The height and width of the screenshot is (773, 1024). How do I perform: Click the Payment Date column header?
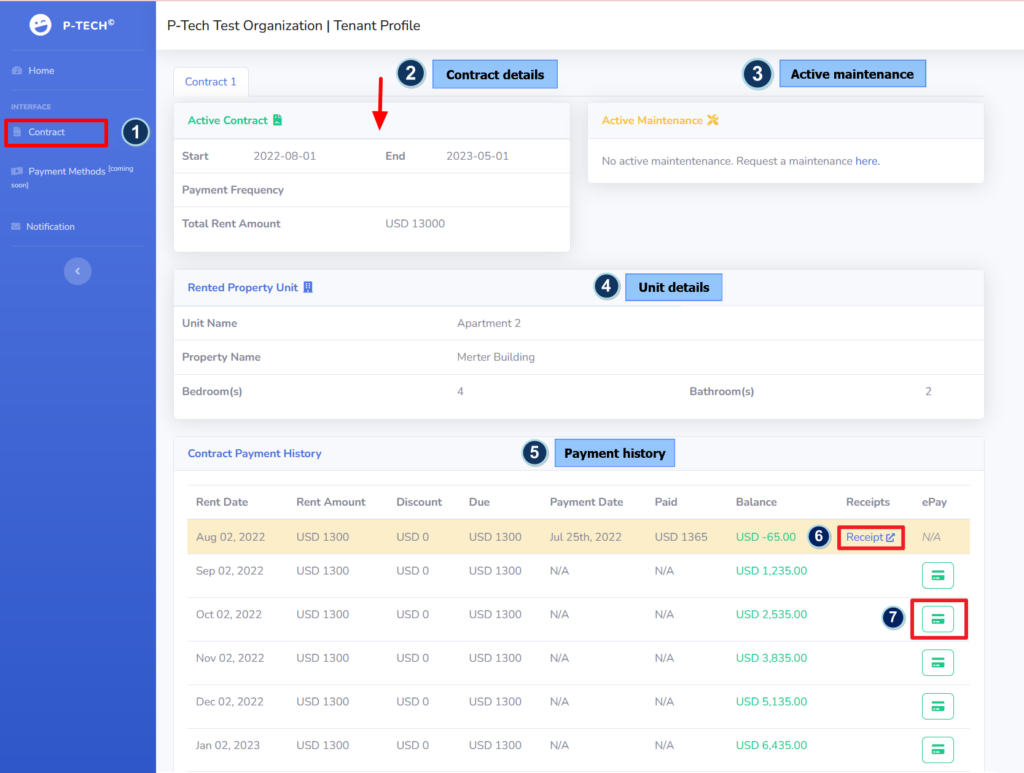[586, 502]
